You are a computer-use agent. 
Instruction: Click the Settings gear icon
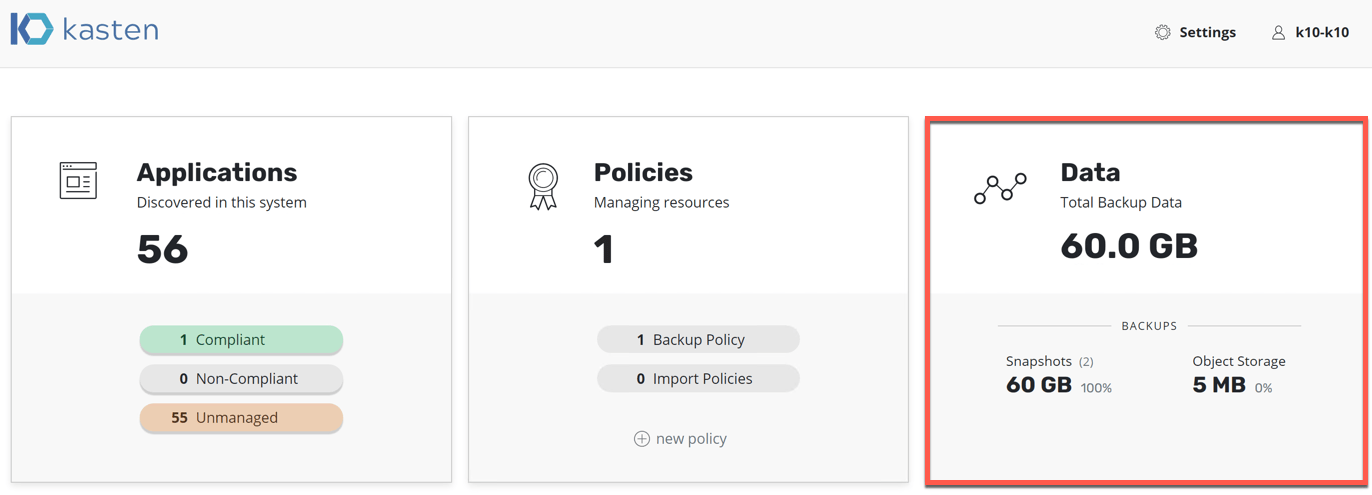tap(1162, 32)
